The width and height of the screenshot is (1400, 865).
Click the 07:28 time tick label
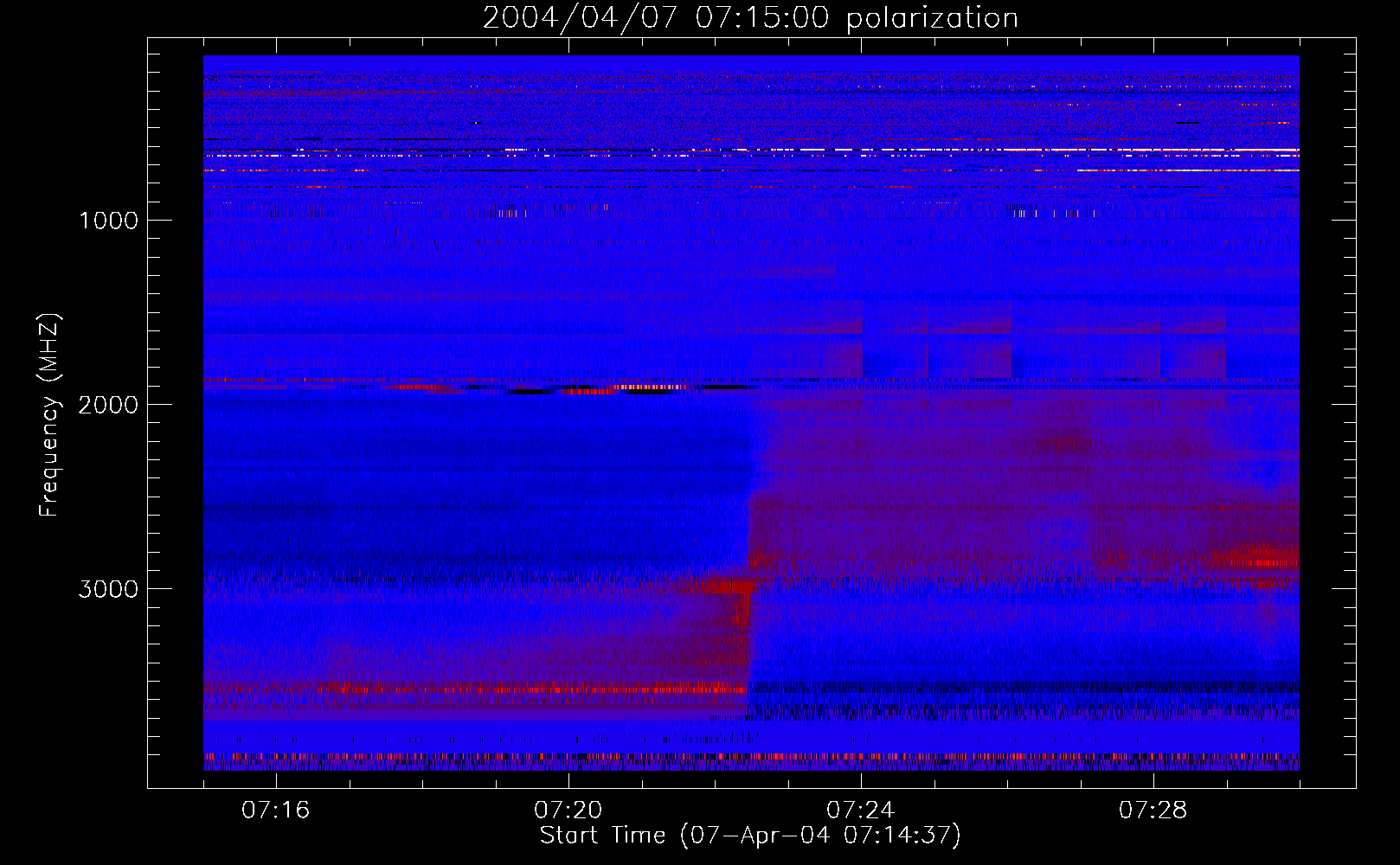(1153, 811)
